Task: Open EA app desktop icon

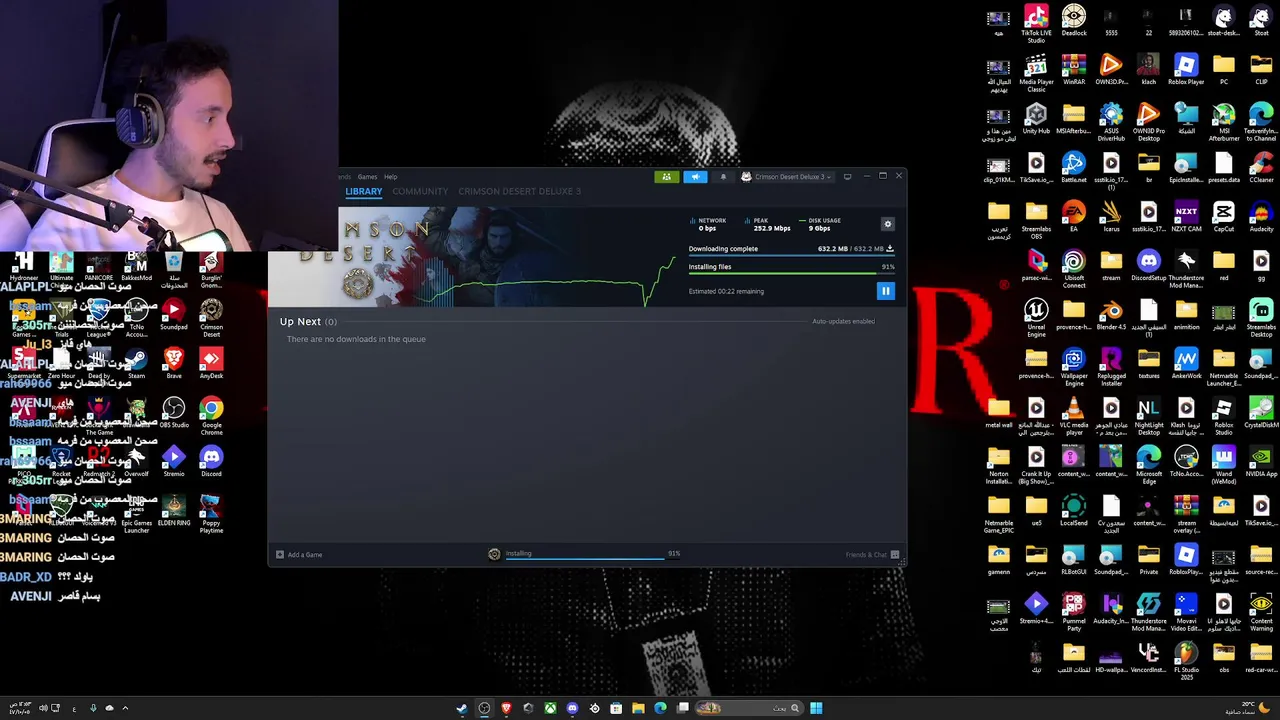Action: [x=1074, y=218]
